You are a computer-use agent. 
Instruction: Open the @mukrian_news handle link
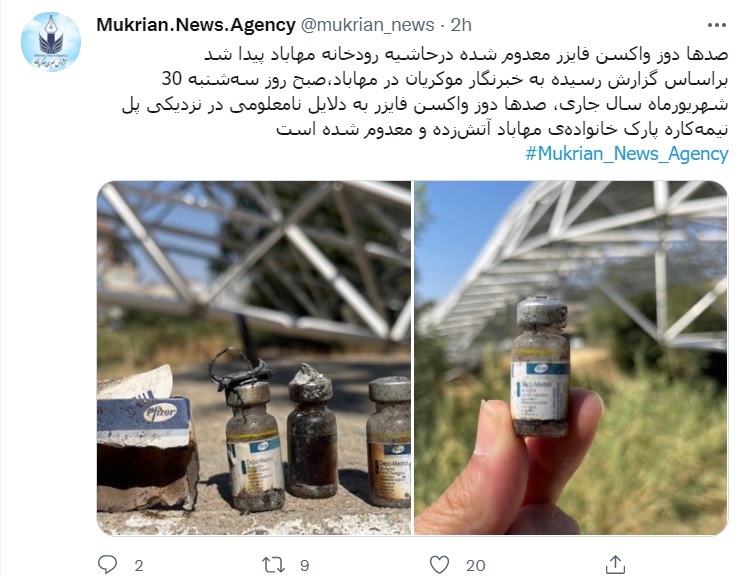click(367, 25)
